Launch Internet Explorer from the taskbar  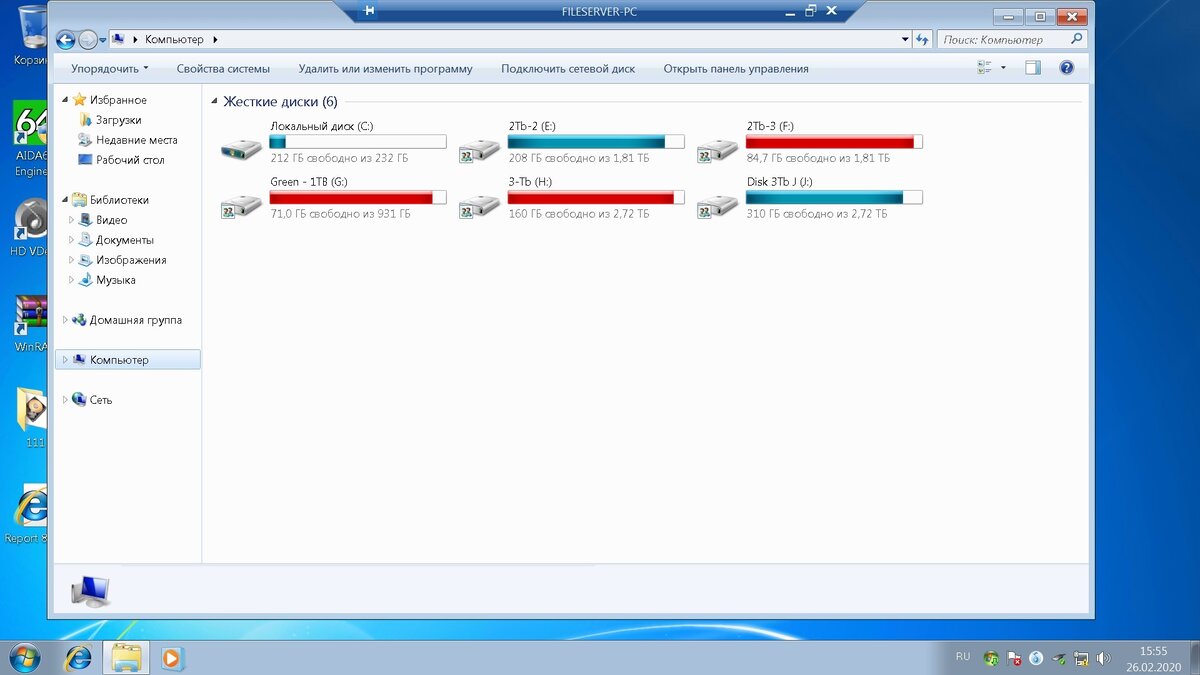tap(77, 658)
